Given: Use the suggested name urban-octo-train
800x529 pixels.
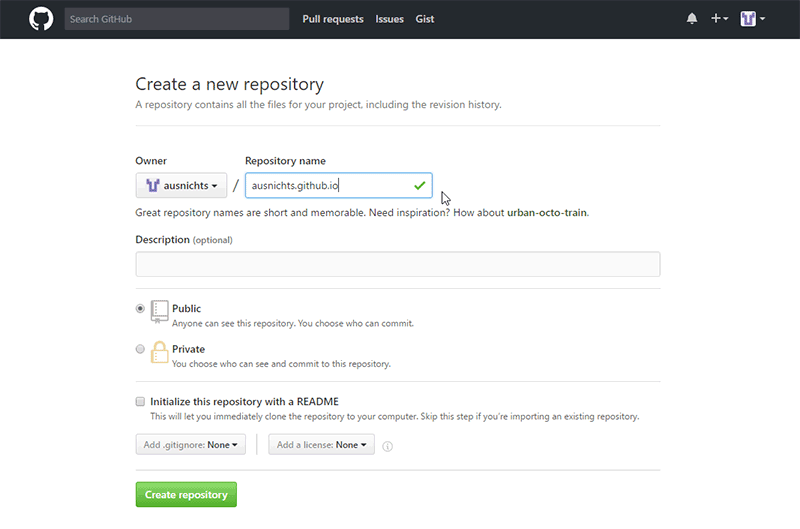Looking at the screenshot, I should point(546,213).
